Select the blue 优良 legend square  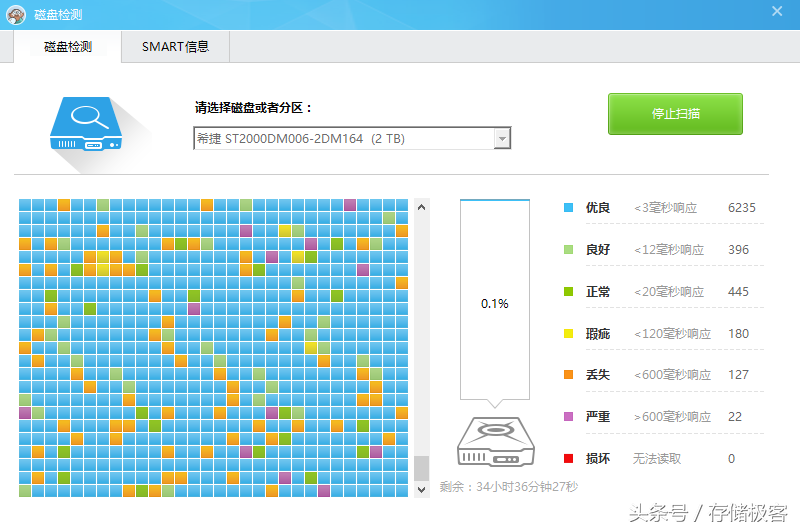[x=568, y=208]
